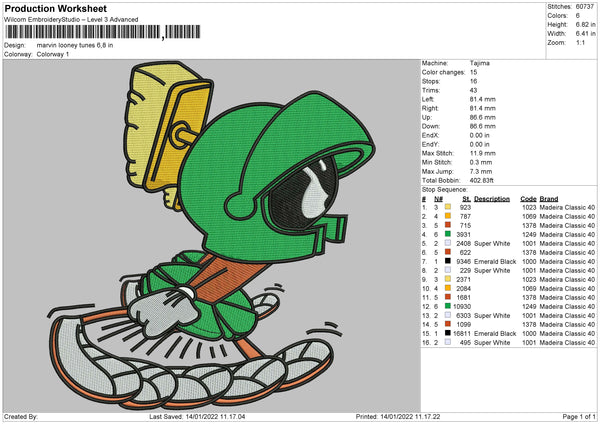This screenshot has width=600, height=424.
Task: Click 'Emerald Black' in stop row 15
Action: tap(495, 334)
